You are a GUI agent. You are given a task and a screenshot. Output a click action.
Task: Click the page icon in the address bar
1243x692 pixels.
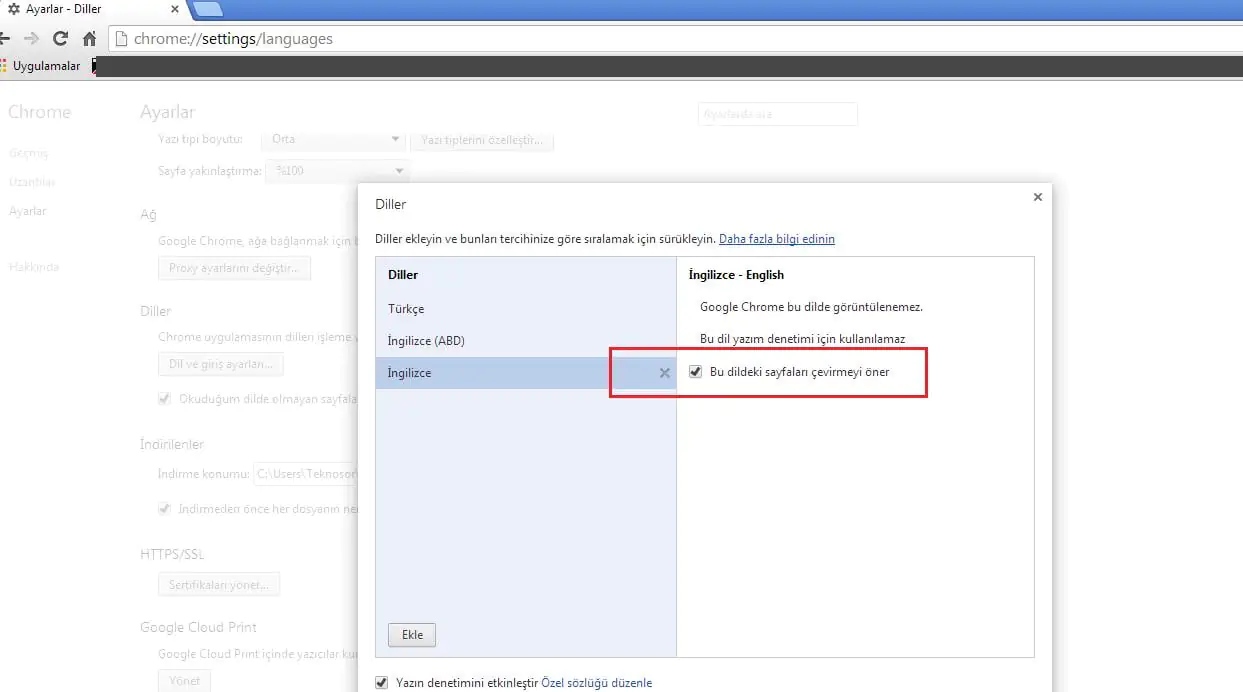(119, 38)
